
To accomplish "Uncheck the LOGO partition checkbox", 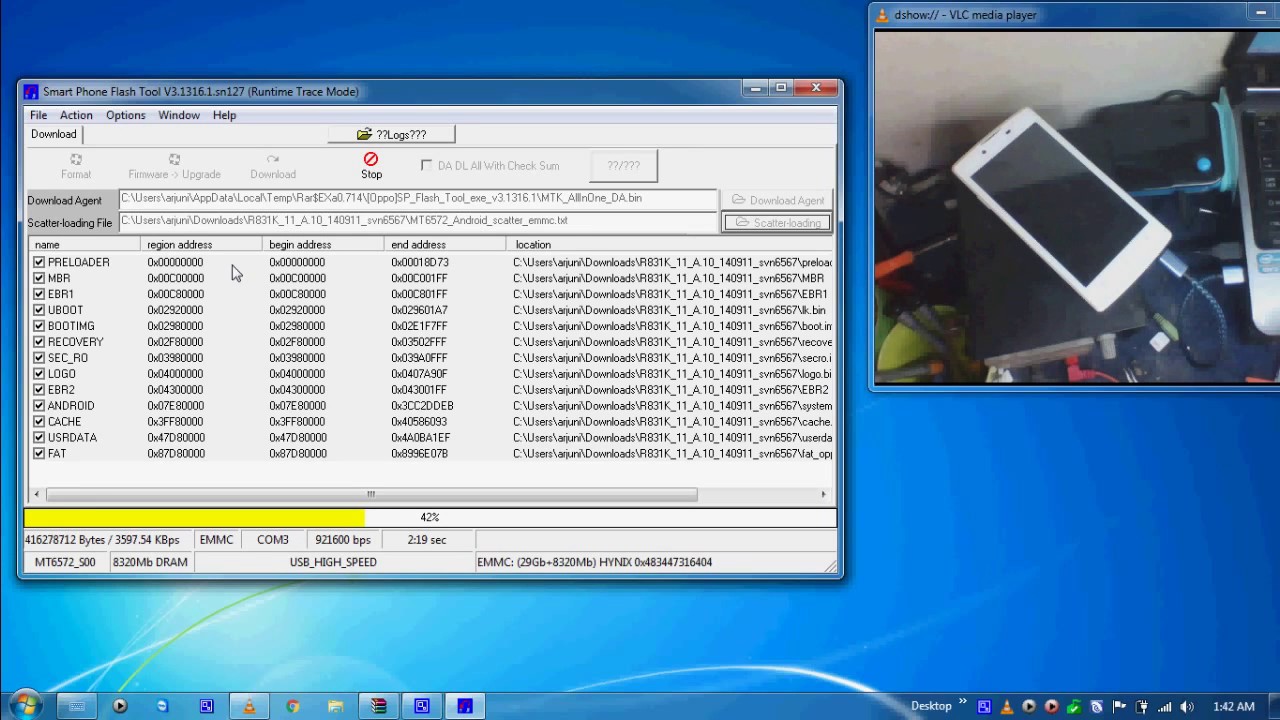I will pos(39,374).
